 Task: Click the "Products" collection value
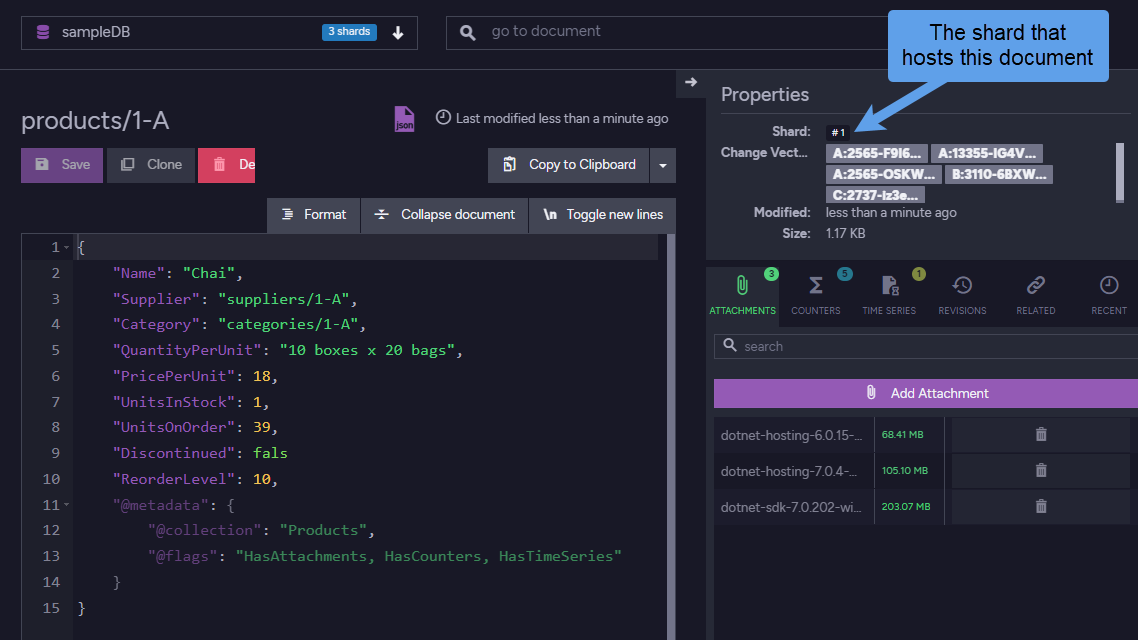(323, 530)
